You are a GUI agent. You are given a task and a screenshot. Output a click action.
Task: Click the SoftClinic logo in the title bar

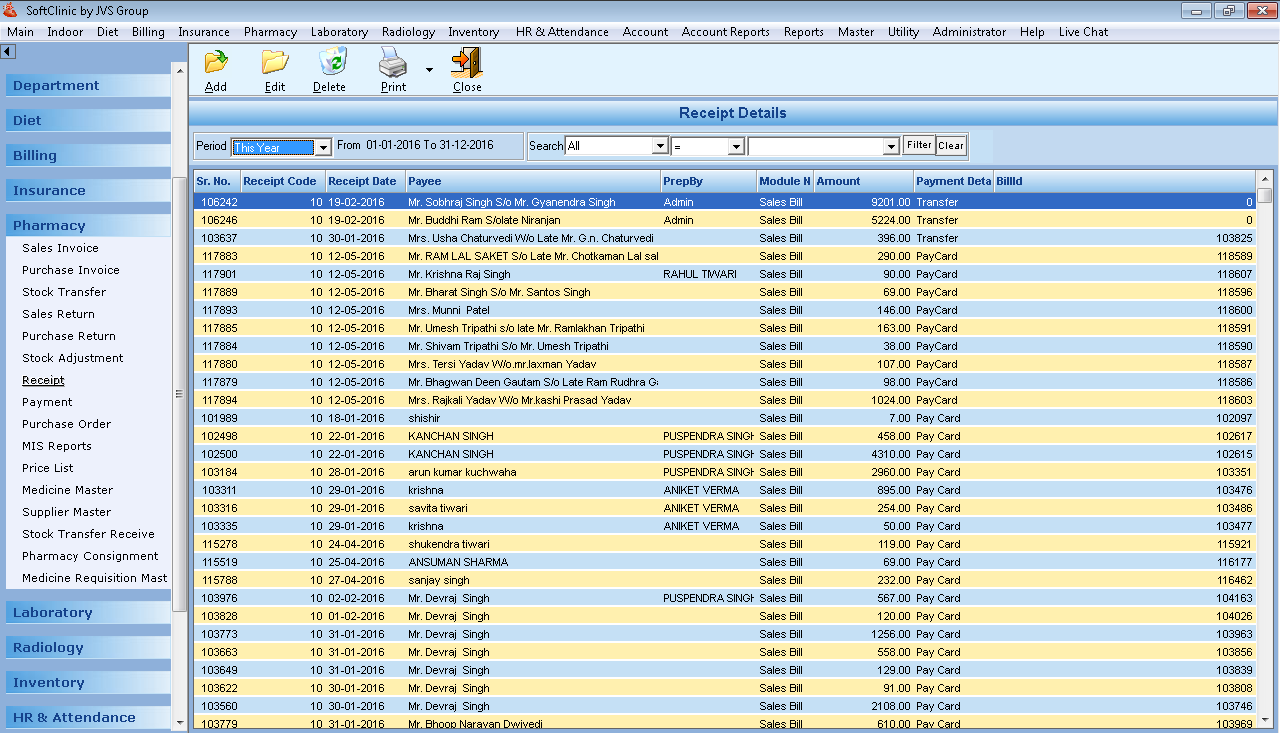(12, 9)
